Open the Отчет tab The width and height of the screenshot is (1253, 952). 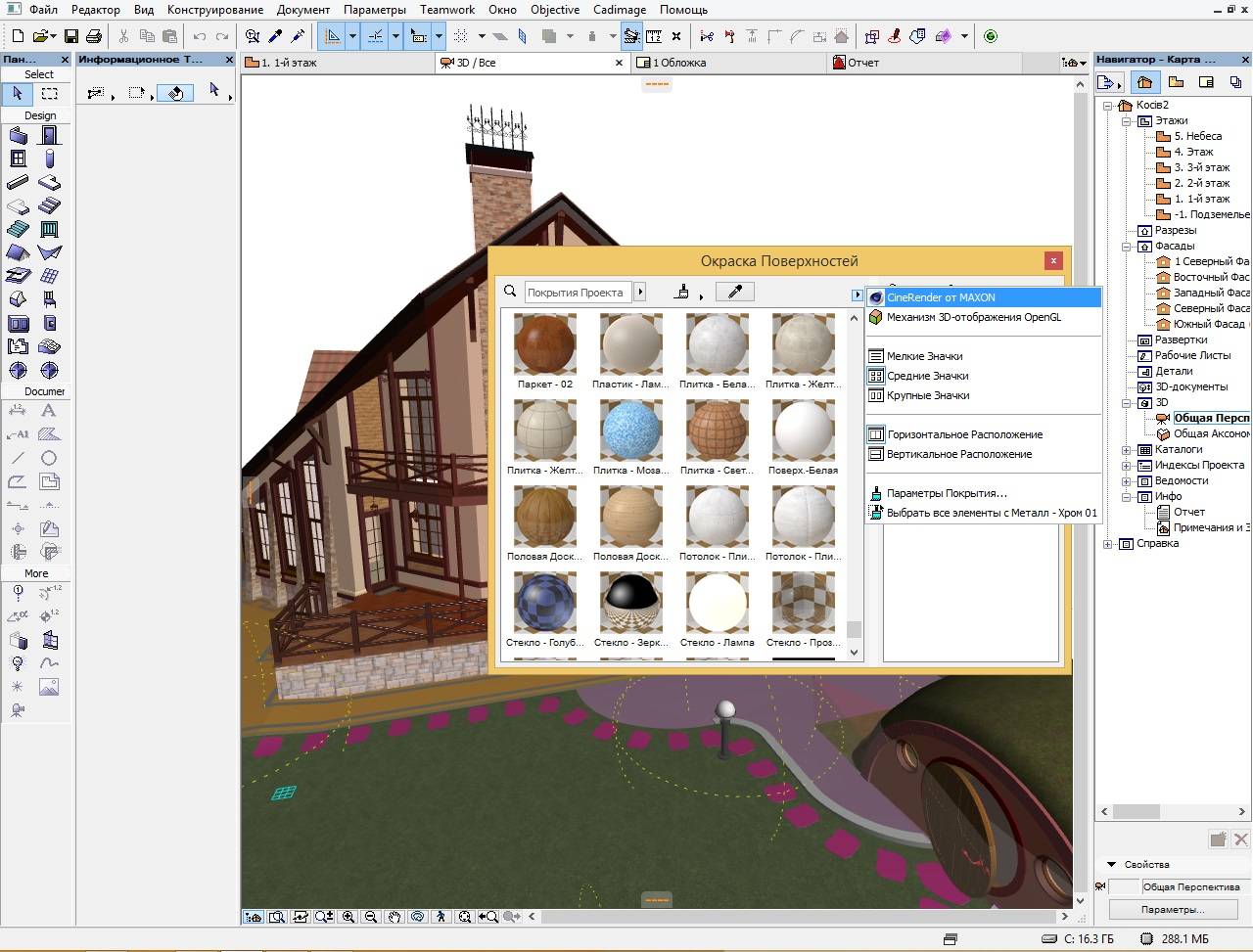click(925, 63)
